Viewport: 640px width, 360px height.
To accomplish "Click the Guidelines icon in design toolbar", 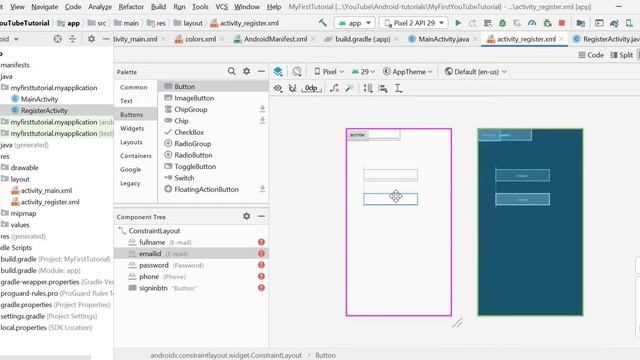I will pos(398,88).
